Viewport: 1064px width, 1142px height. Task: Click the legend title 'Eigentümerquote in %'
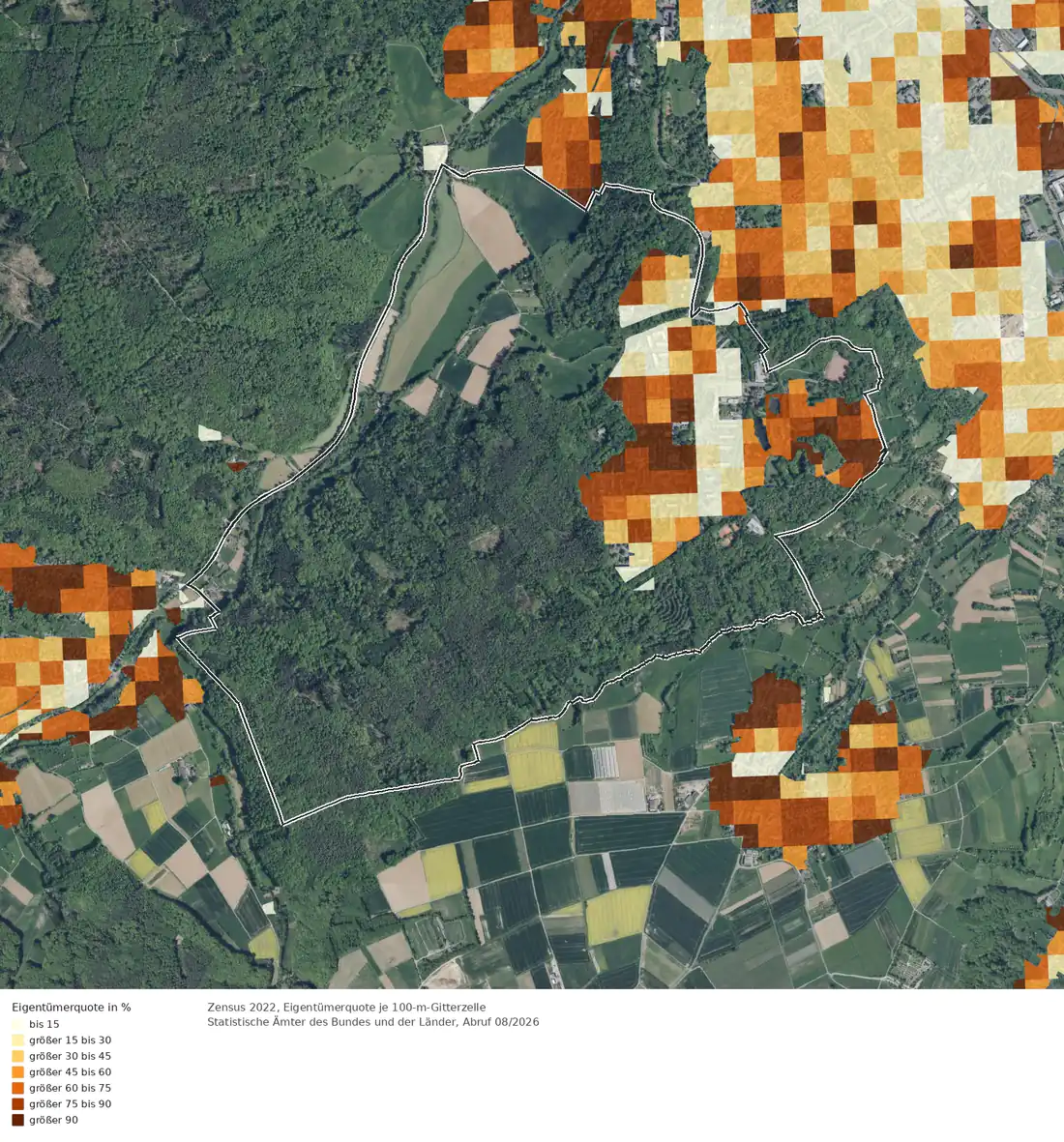pyautogui.click(x=72, y=1008)
